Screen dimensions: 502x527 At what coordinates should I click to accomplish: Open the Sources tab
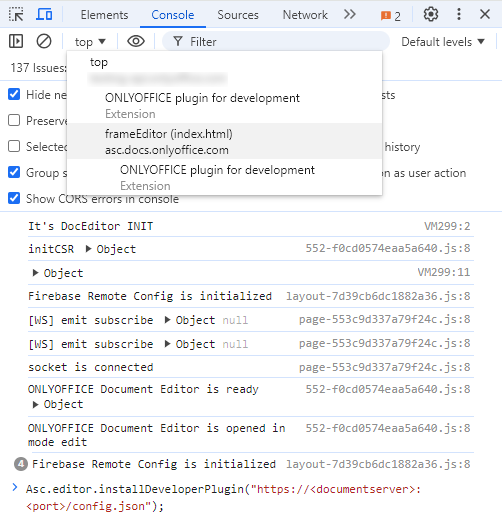point(238,15)
